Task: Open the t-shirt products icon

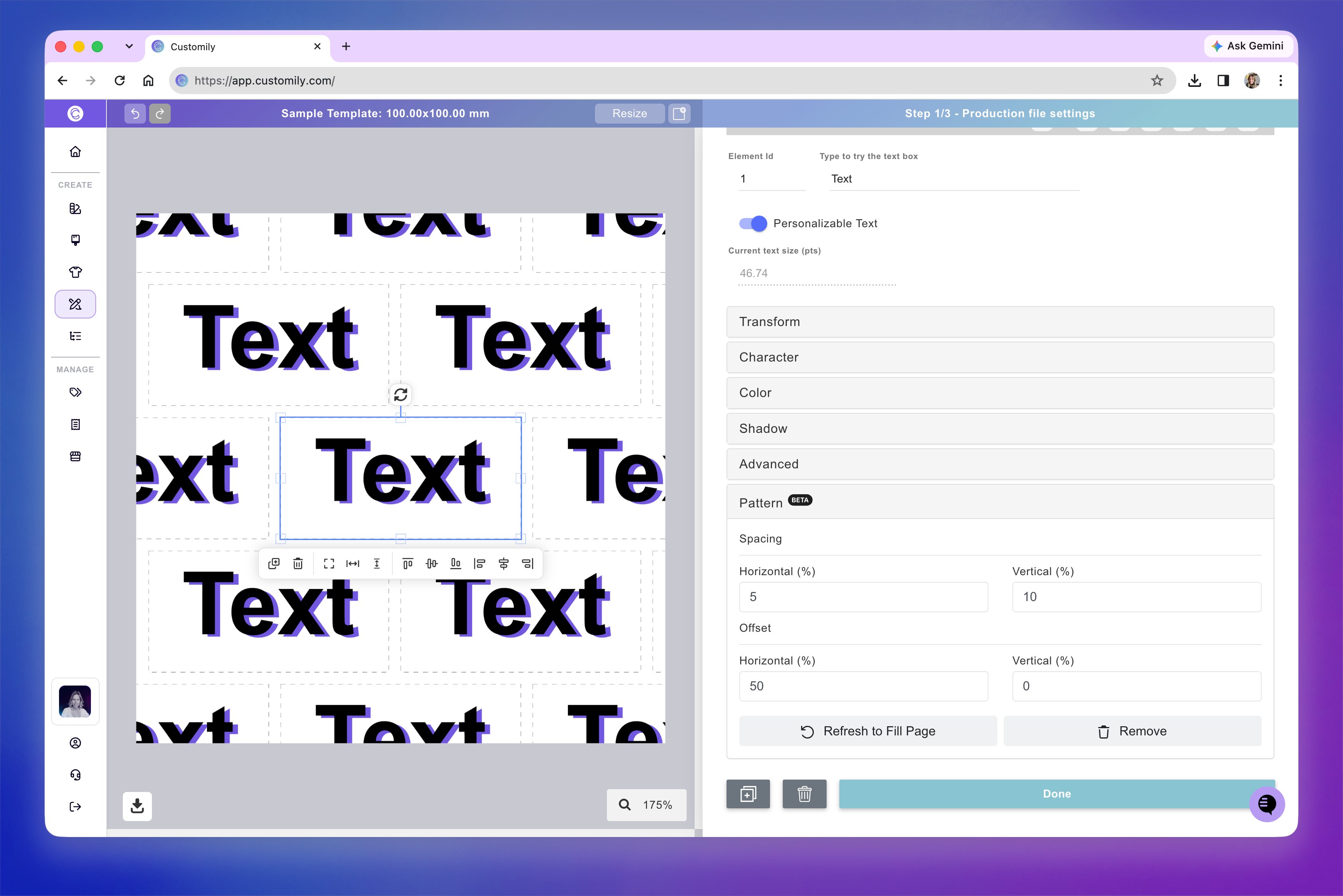Action: coord(75,272)
